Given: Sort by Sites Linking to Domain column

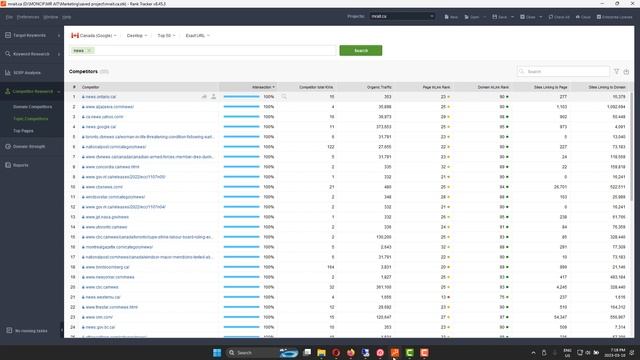Looking at the screenshot, I should 599,87.
